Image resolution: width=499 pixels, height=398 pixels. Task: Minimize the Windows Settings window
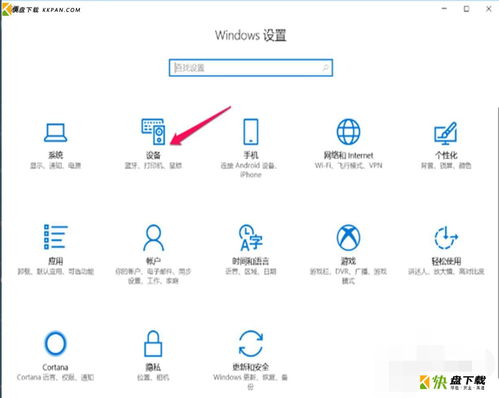tap(444, 9)
